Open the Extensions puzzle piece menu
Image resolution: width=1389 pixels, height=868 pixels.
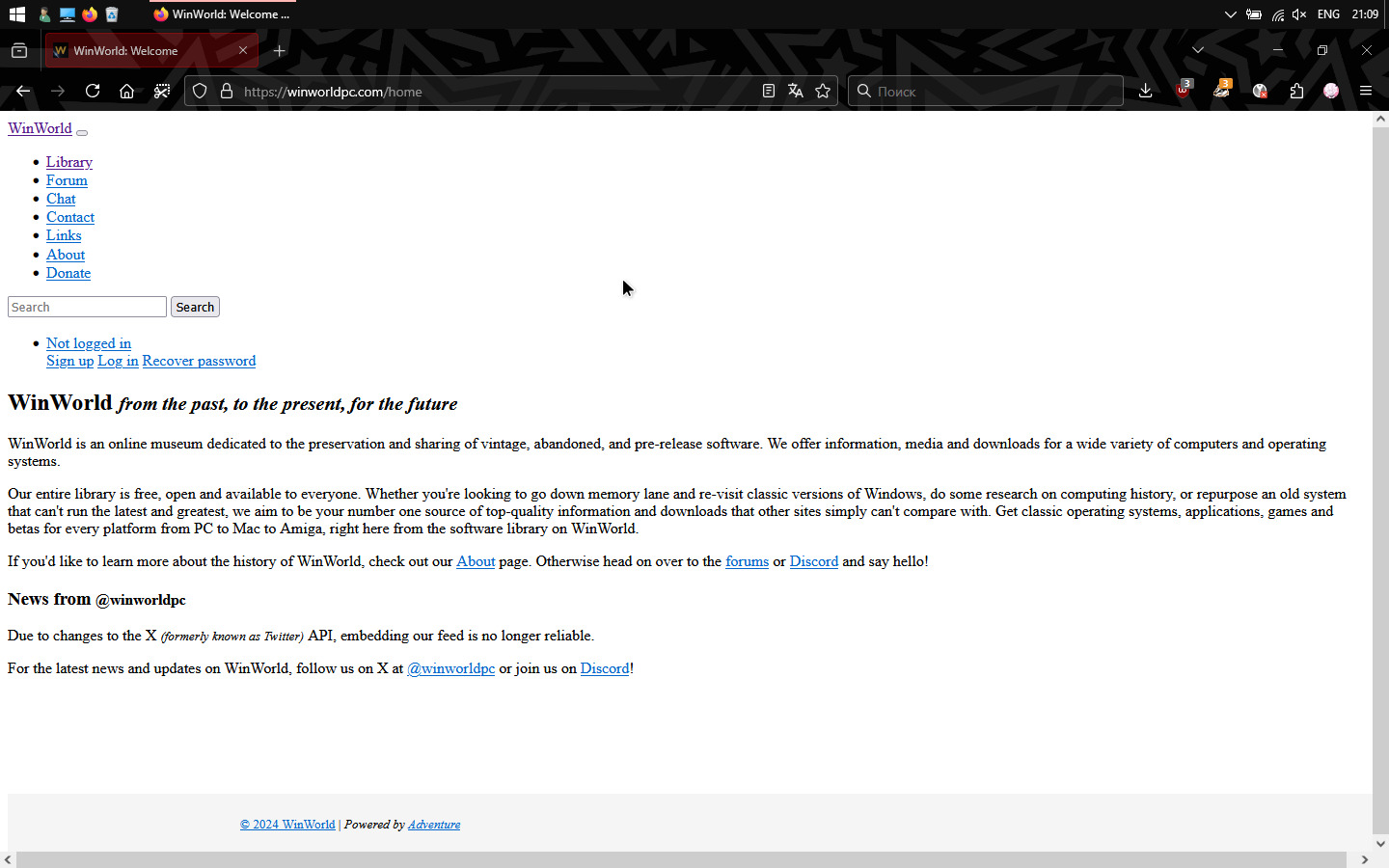point(1296,91)
